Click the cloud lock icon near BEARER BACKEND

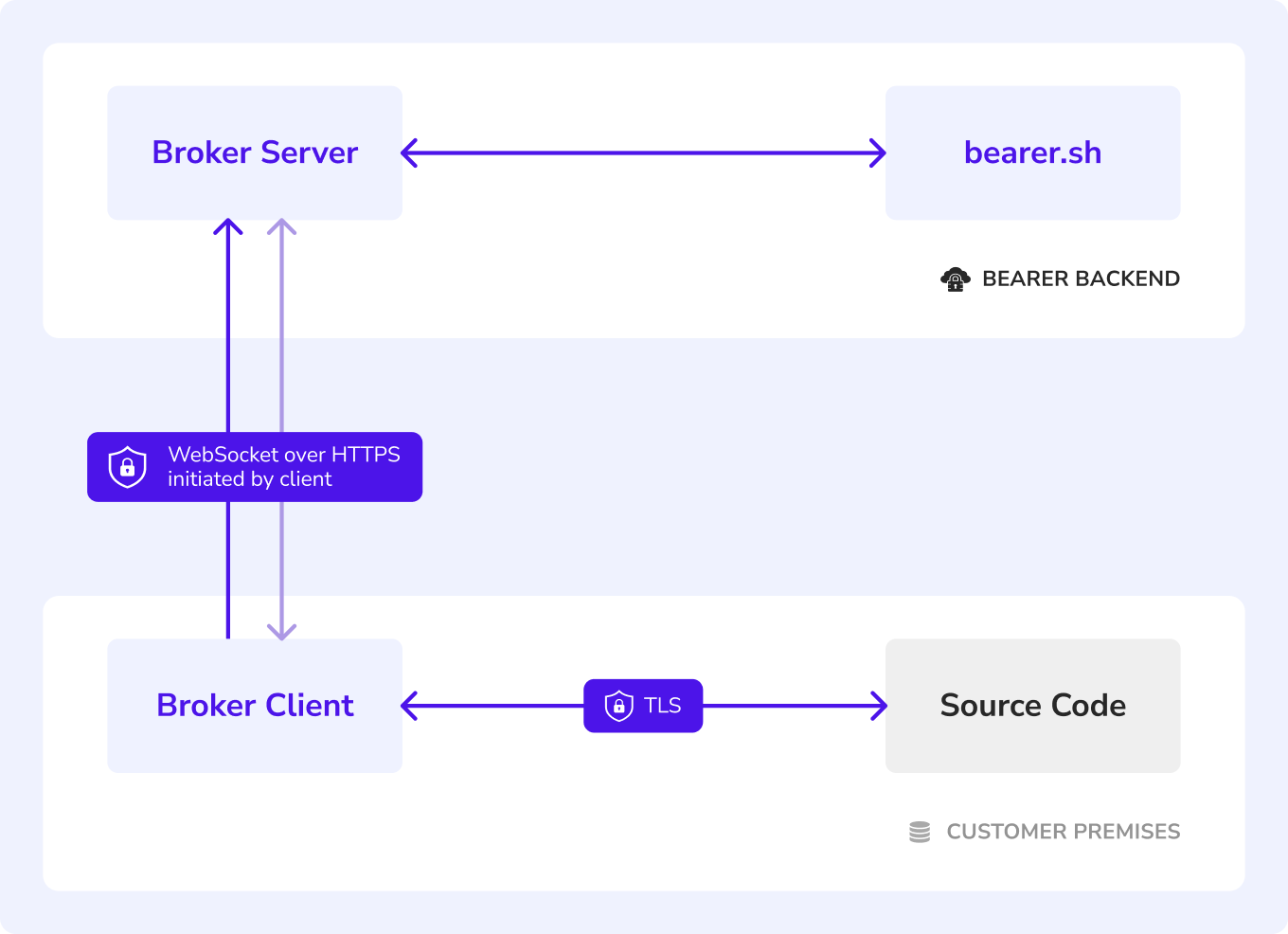tap(956, 279)
